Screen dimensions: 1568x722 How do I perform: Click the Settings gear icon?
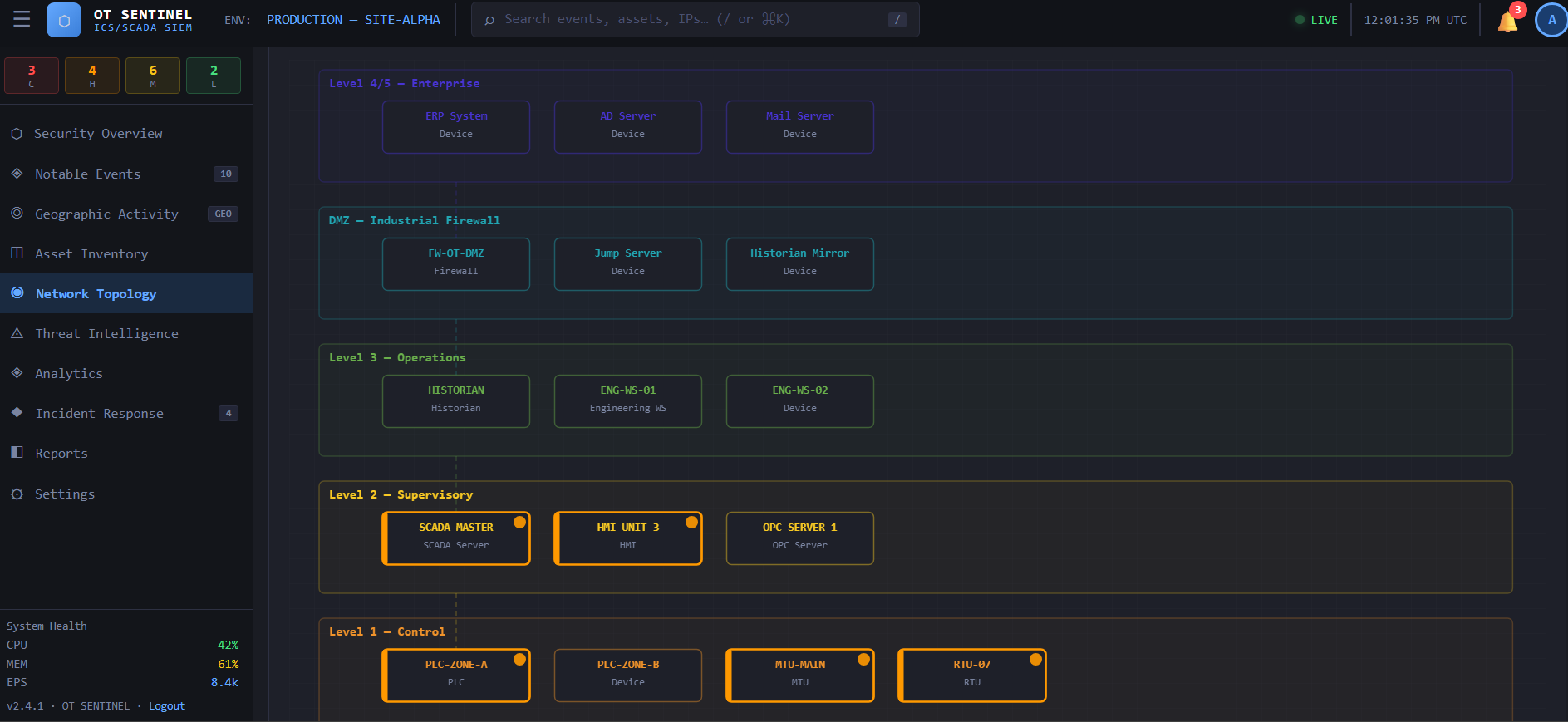point(17,494)
